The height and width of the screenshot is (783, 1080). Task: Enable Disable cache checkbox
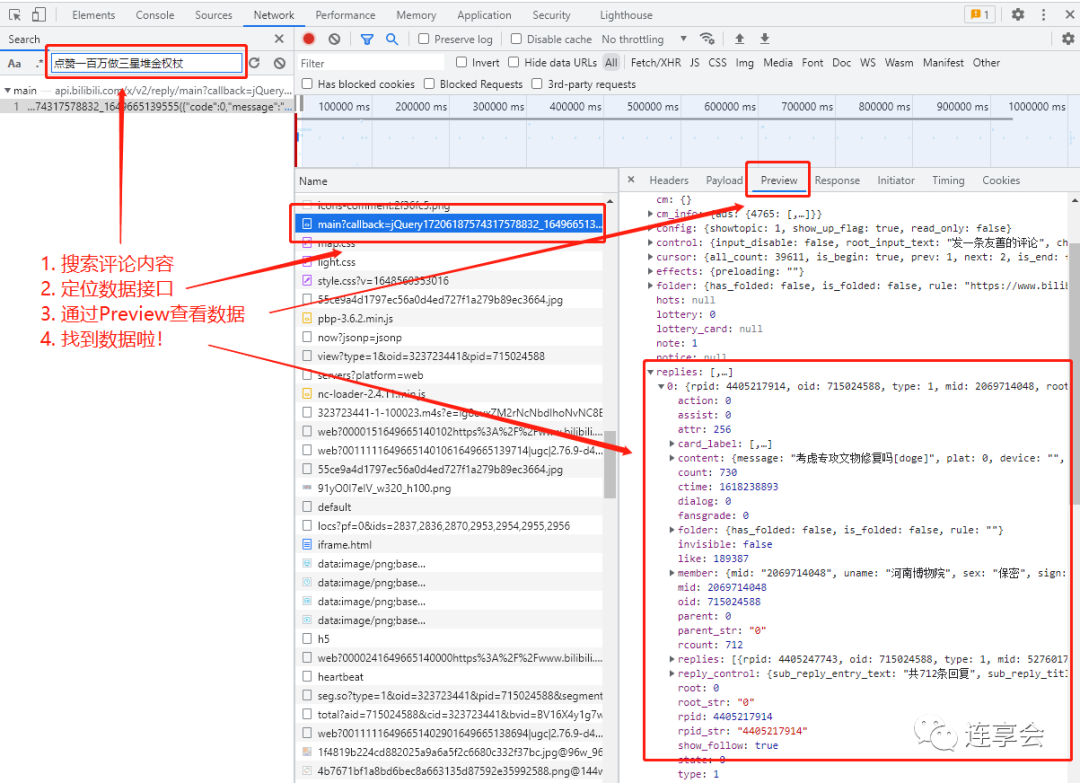(516, 39)
